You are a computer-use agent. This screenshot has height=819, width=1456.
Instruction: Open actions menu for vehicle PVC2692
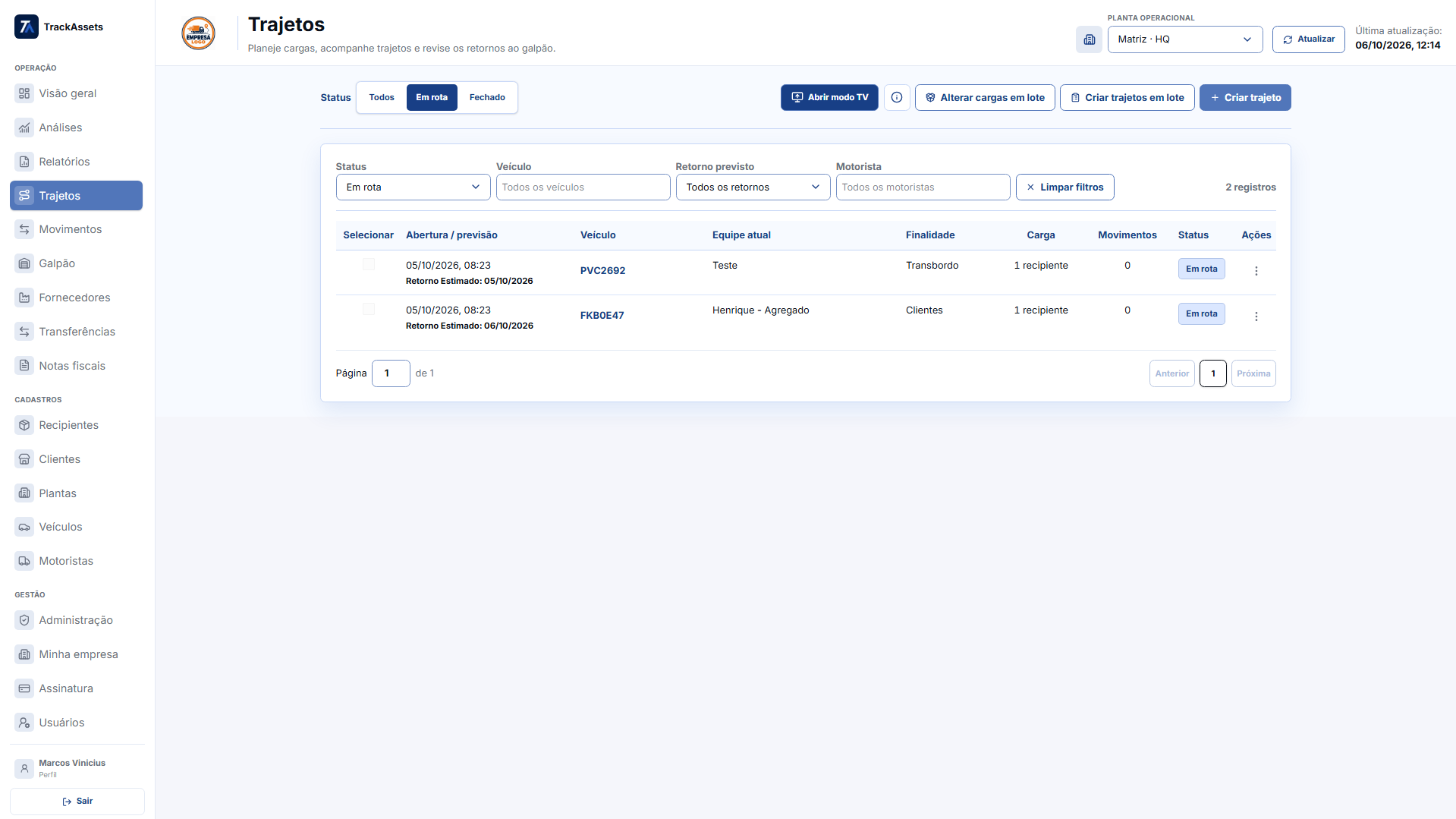click(1256, 271)
